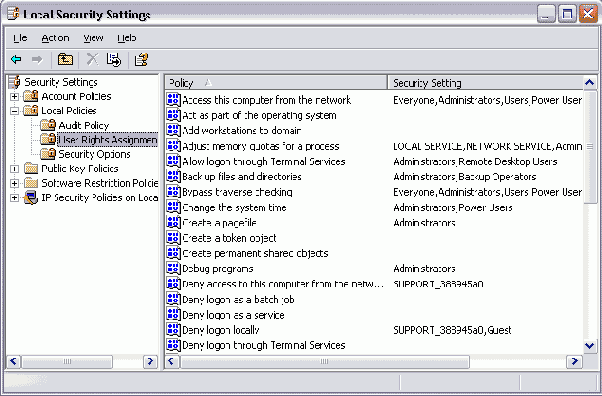Click the User Rights Assignment folder icon

[x=48, y=139]
